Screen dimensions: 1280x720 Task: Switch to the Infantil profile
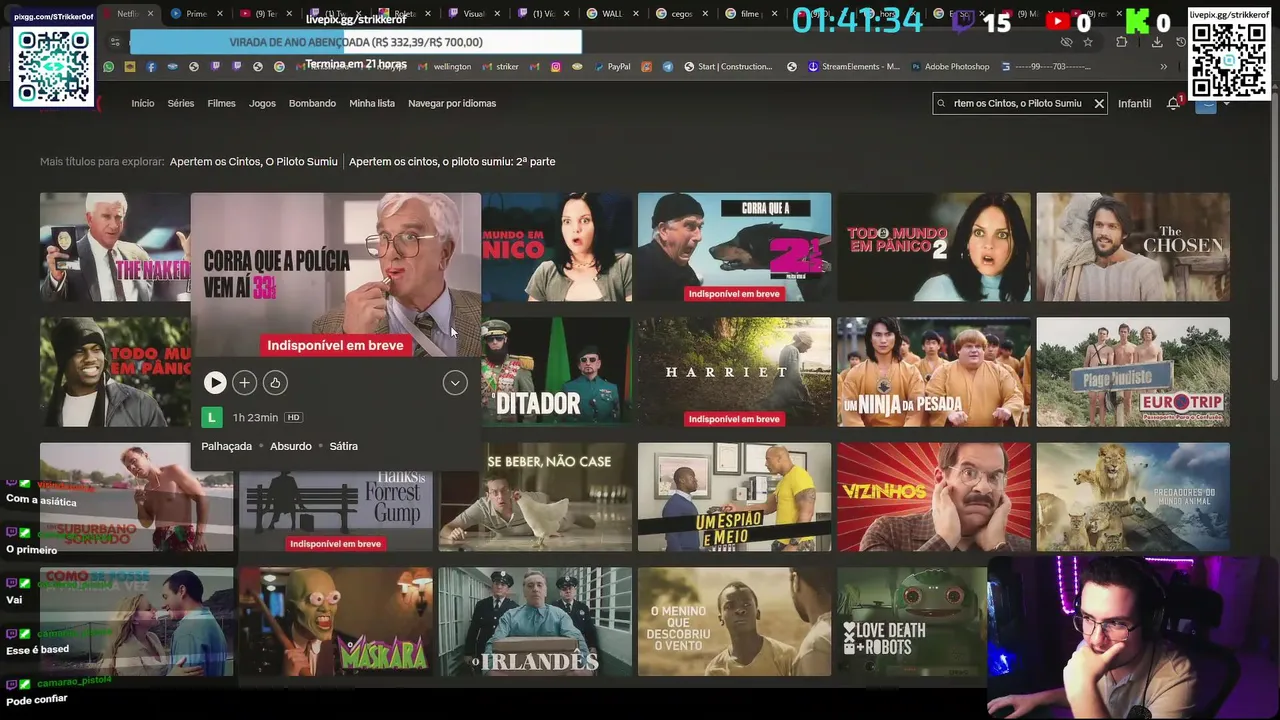1134,103
